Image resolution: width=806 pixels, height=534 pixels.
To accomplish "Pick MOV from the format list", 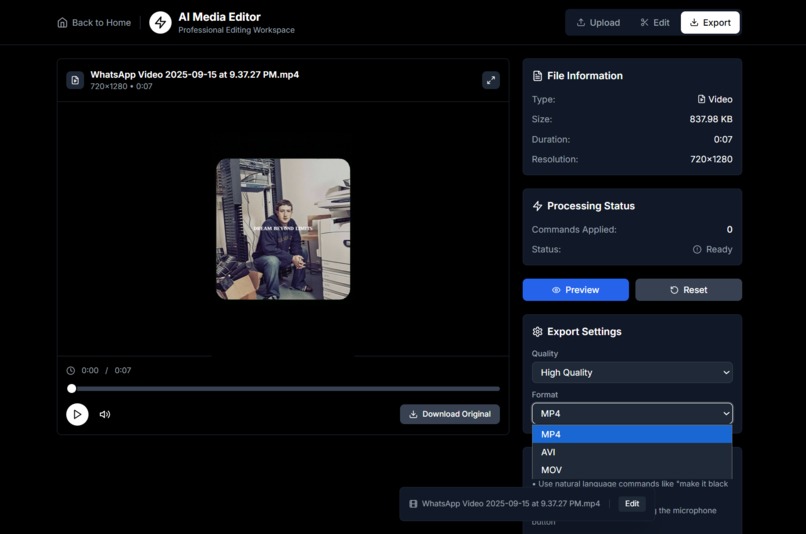I will click(x=632, y=470).
